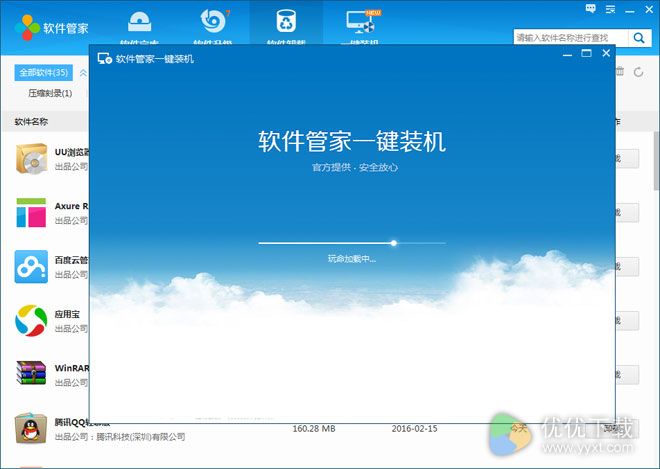660x469 pixels.
Task: Click the search field for software names
Action: (571, 38)
